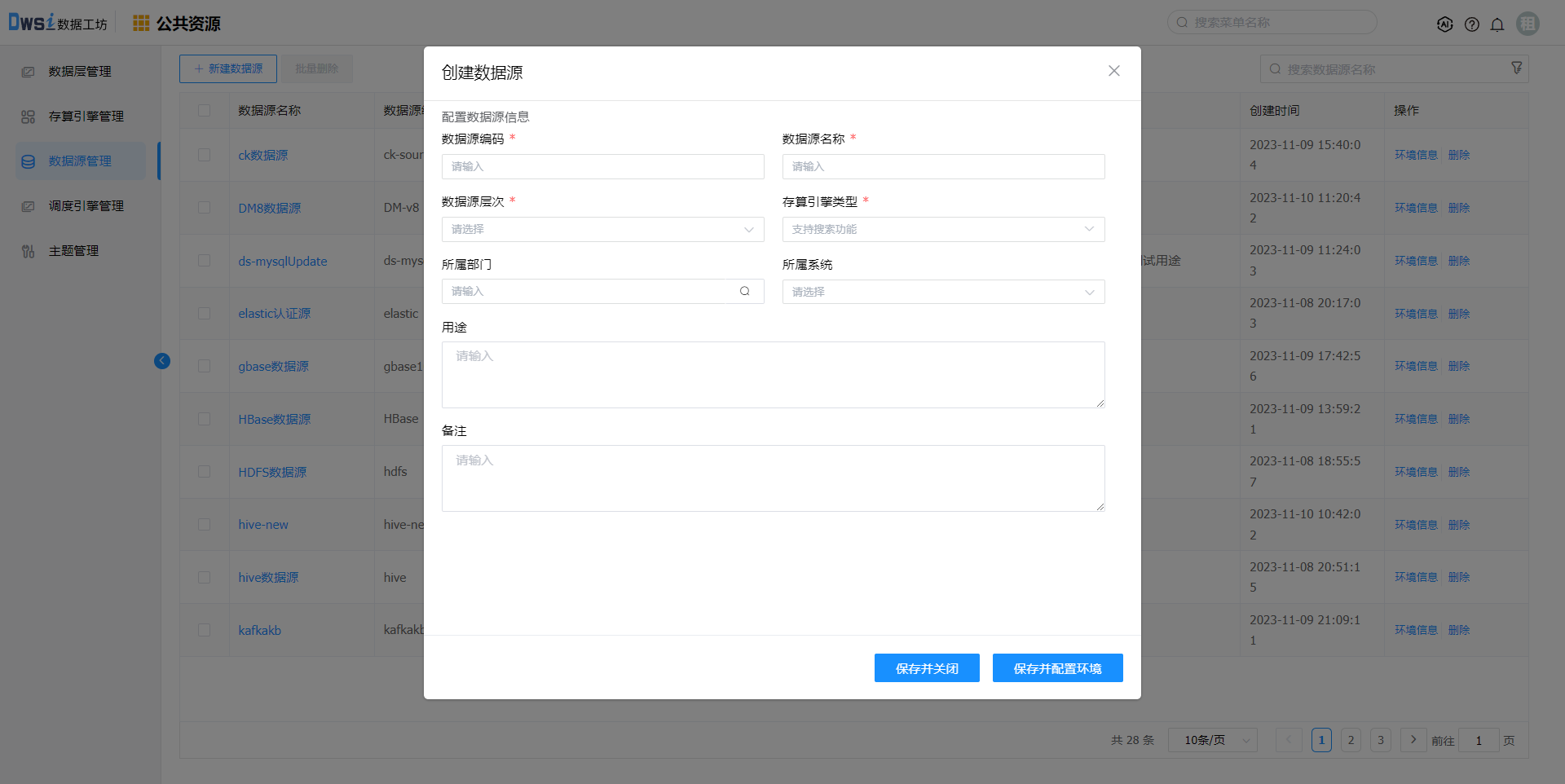Focus the 数据源编码 input field
Image resolution: width=1565 pixels, height=784 pixels.
tap(602, 167)
